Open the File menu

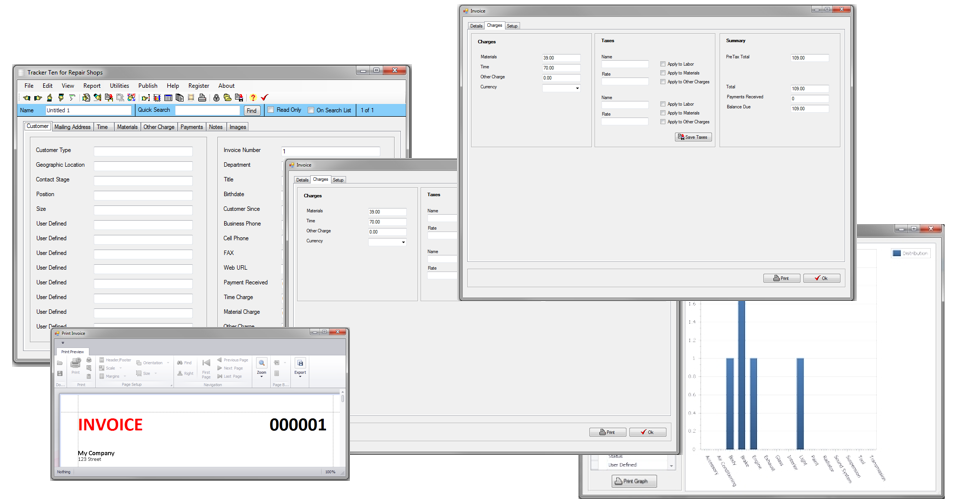coord(29,86)
